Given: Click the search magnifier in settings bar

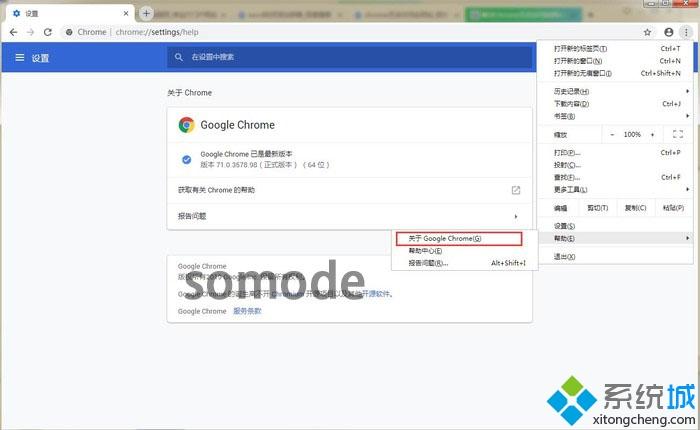Looking at the screenshot, I should coord(179,57).
